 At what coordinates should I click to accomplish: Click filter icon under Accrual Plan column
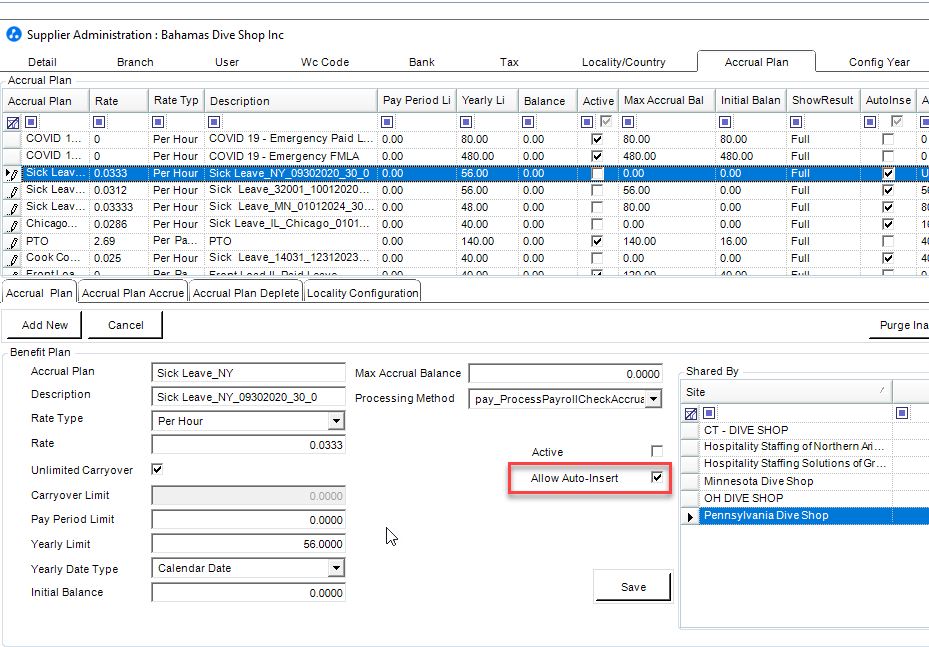pos(31,122)
